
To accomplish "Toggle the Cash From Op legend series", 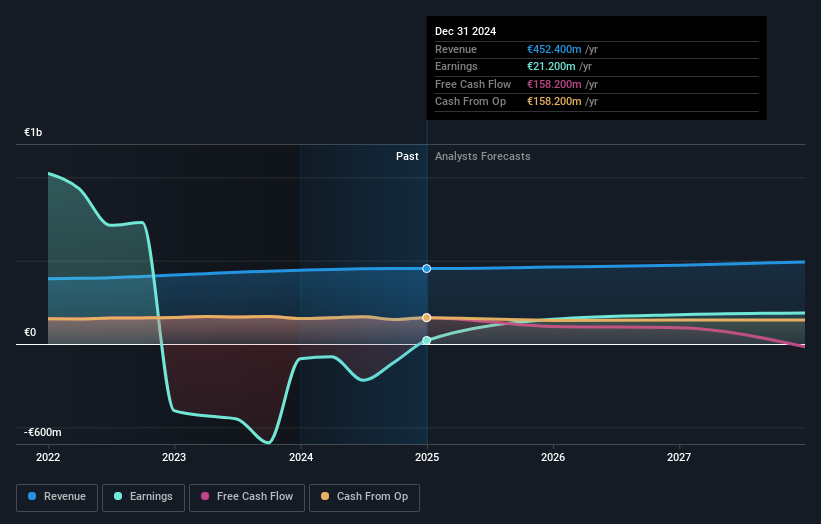I will pyautogui.click(x=364, y=497).
